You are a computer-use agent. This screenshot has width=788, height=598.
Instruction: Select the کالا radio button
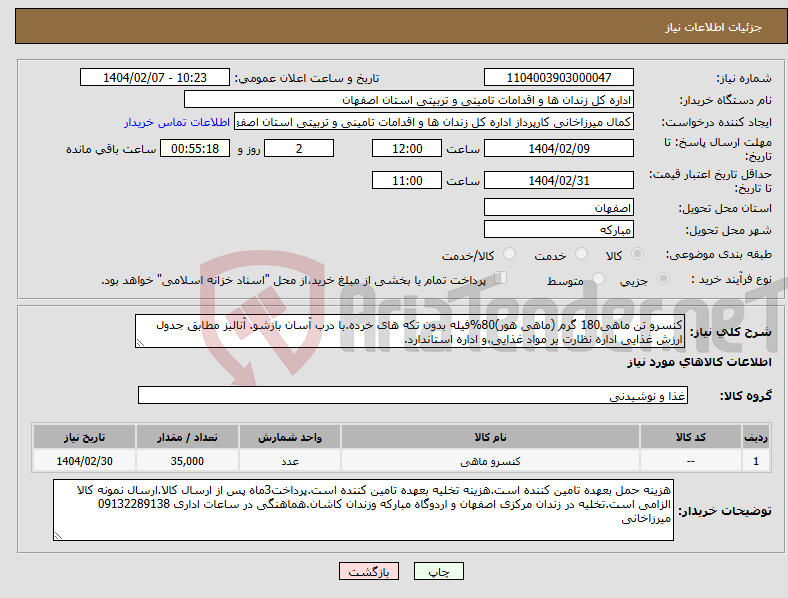[637, 254]
